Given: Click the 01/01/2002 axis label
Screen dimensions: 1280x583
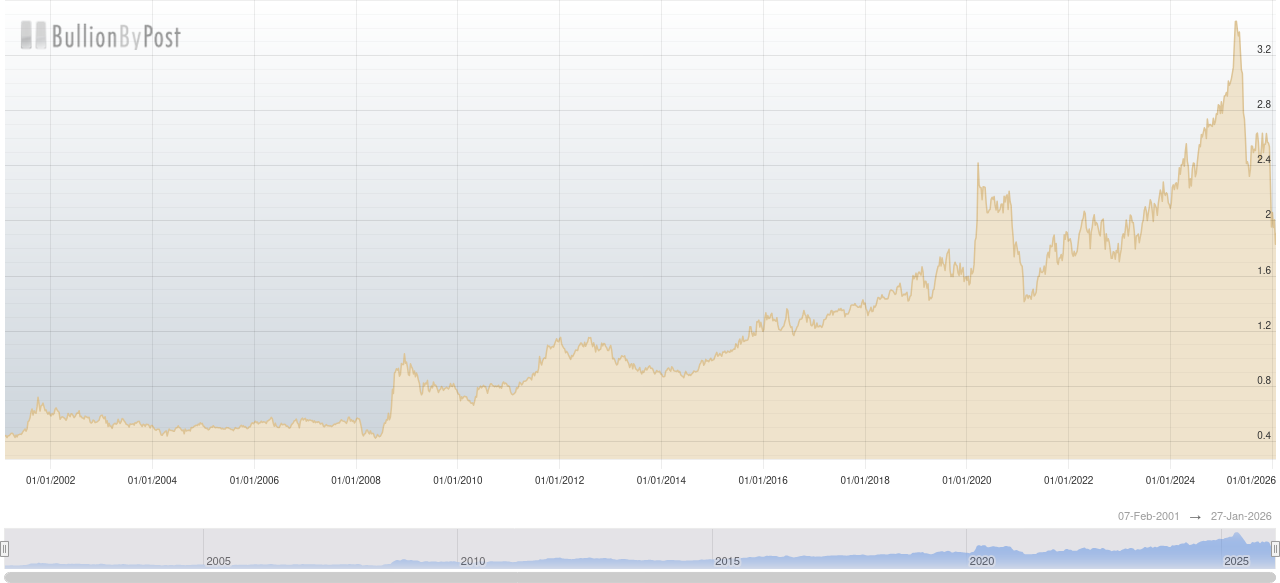Looking at the screenshot, I should pyautogui.click(x=50, y=480).
